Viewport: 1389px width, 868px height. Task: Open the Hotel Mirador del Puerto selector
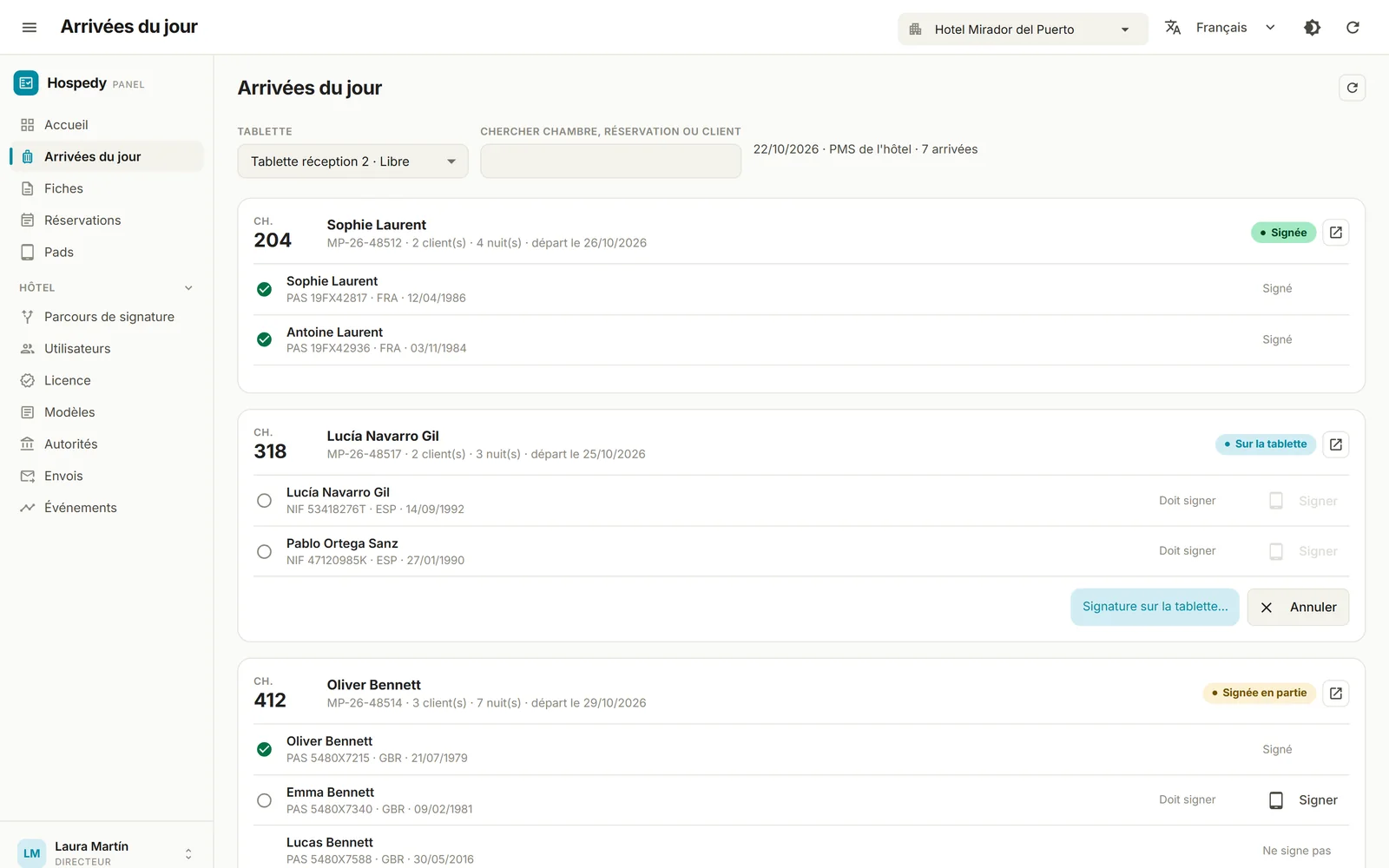point(1023,30)
